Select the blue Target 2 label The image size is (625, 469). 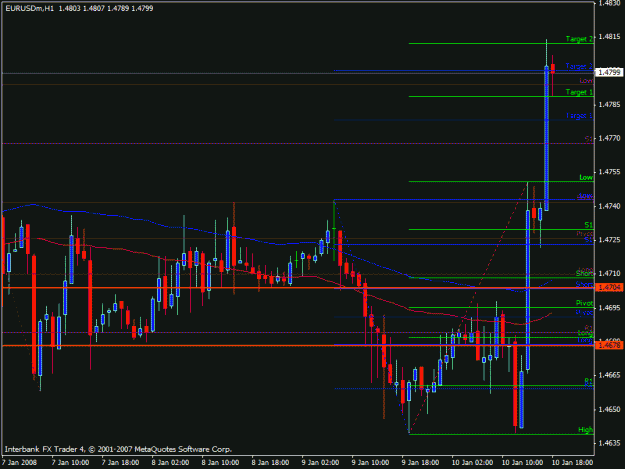click(579, 66)
